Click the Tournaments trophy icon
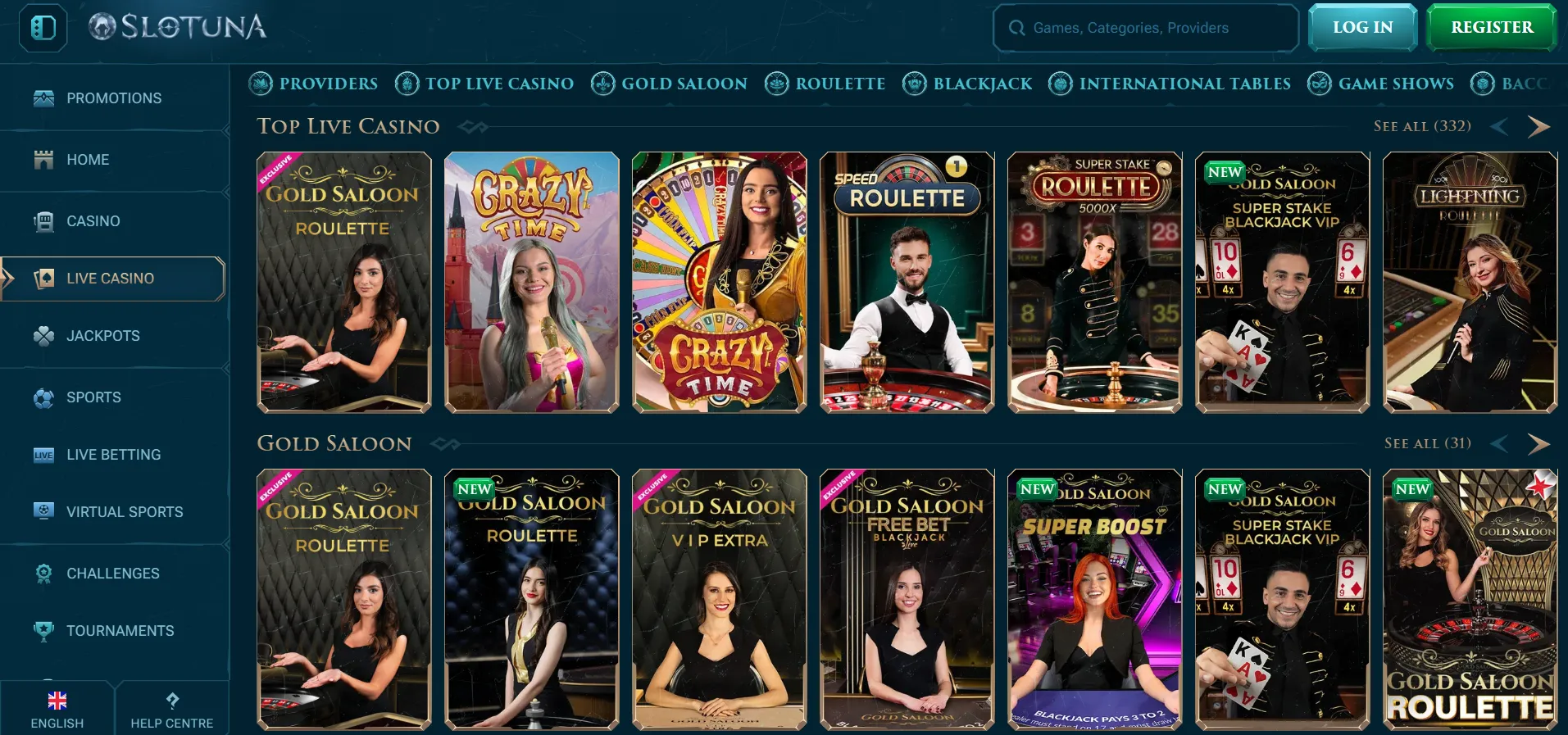This screenshot has height=735, width=1568. 43,631
